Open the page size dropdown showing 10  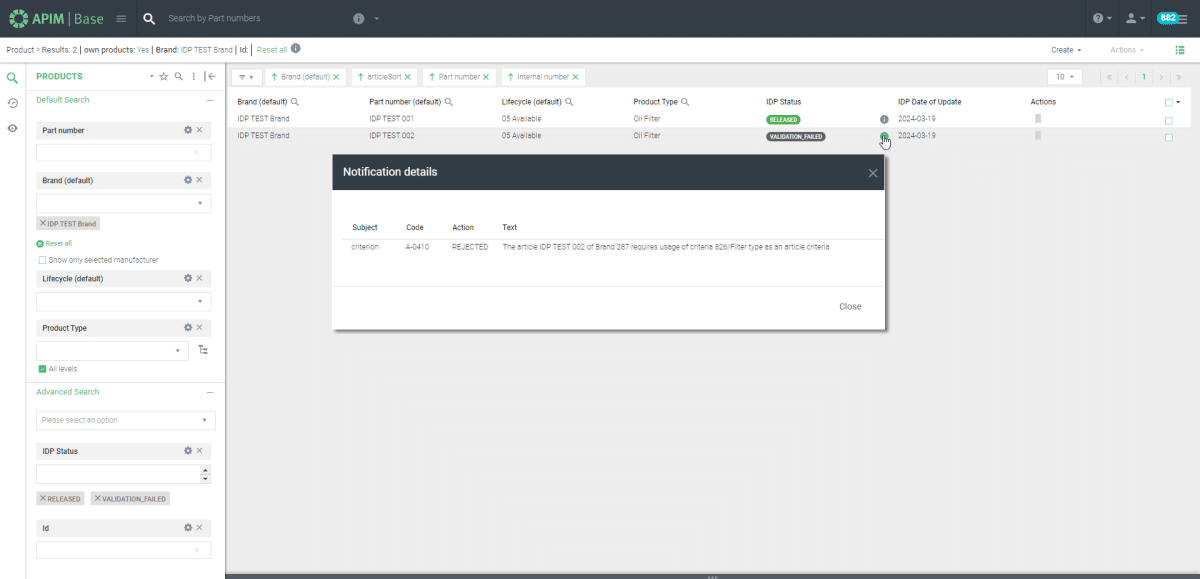(x=1065, y=76)
